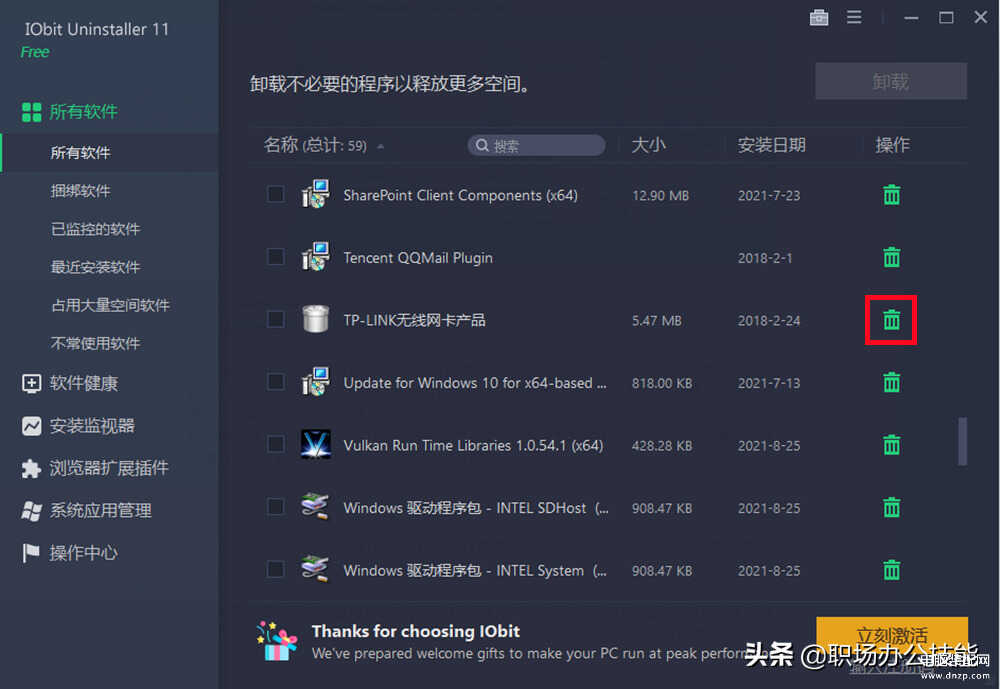Viewport: 1000px width, 689px height.
Task: Click the program list vertical scrollbar thumb
Action: click(962, 441)
